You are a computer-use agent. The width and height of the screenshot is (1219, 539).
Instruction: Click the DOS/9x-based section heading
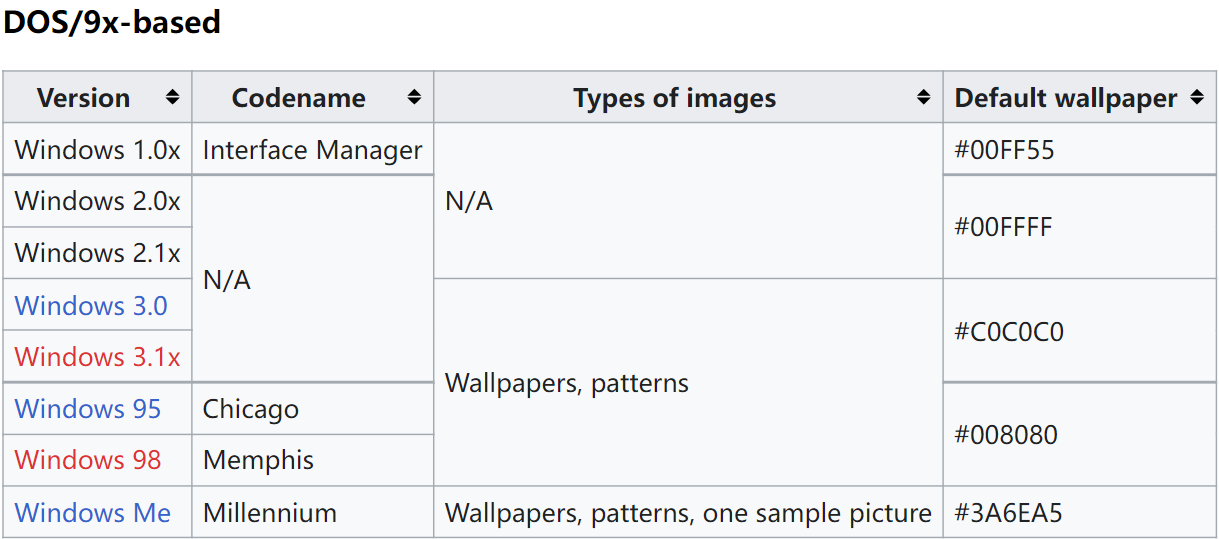click(112, 22)
